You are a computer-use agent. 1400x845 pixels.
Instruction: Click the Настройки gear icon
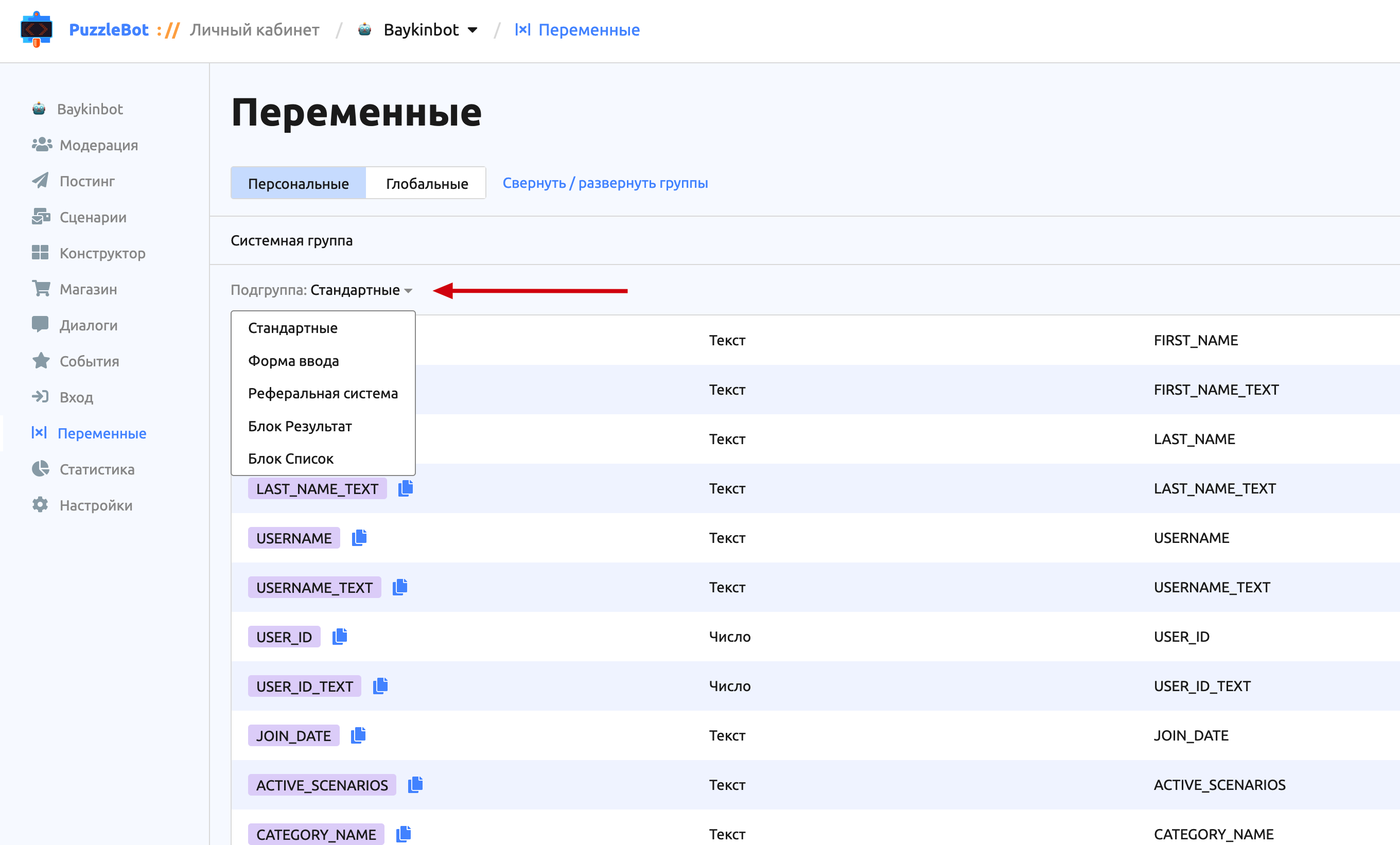40,505
